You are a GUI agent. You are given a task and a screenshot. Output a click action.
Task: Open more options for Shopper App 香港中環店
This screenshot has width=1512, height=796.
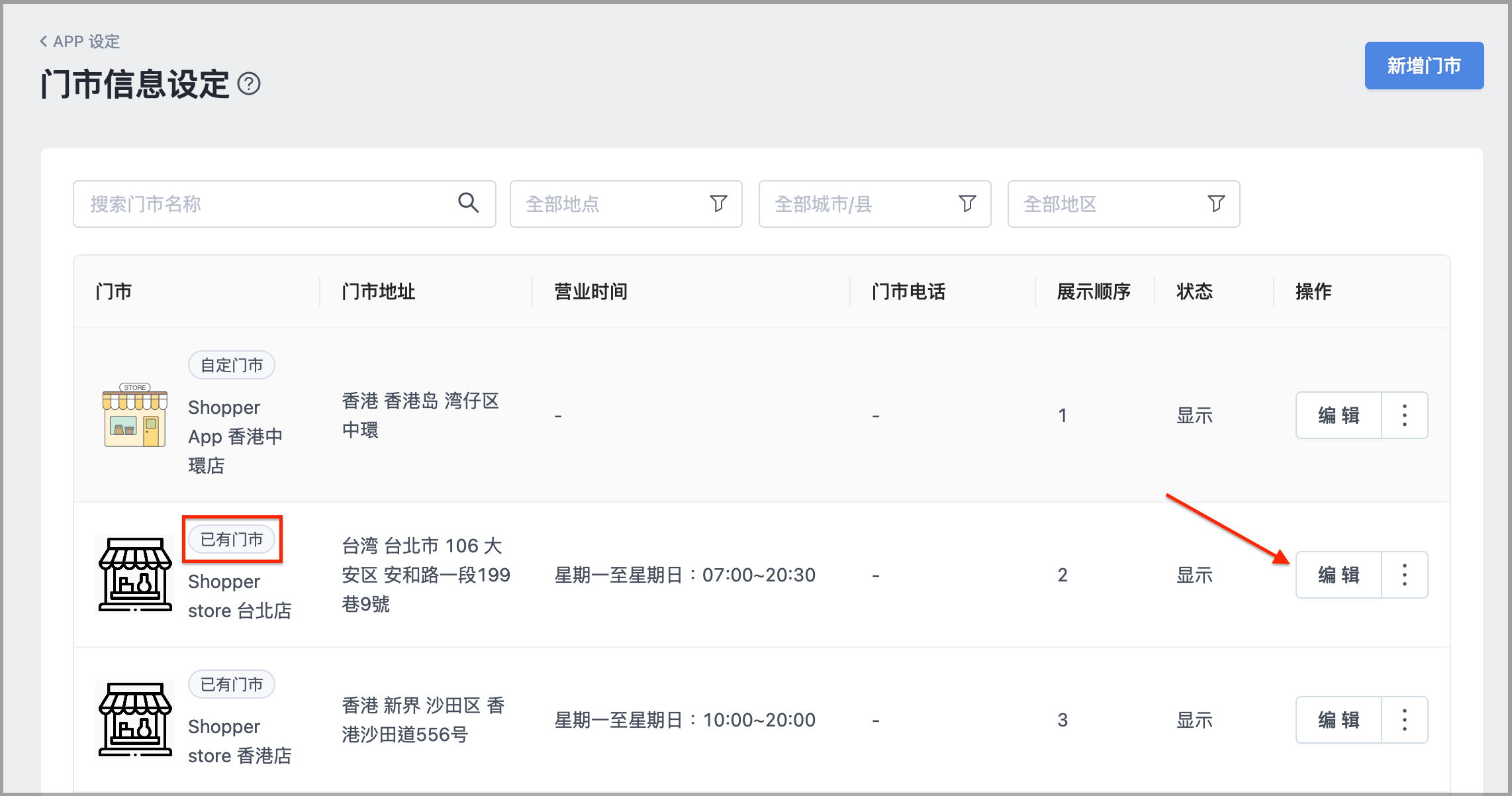1405,415
